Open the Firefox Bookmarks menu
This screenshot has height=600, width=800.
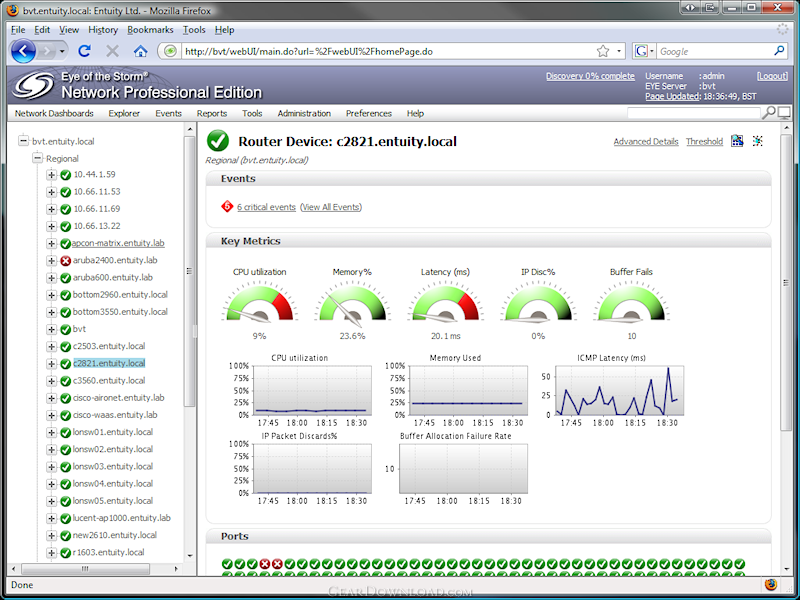tap(150, 30)
